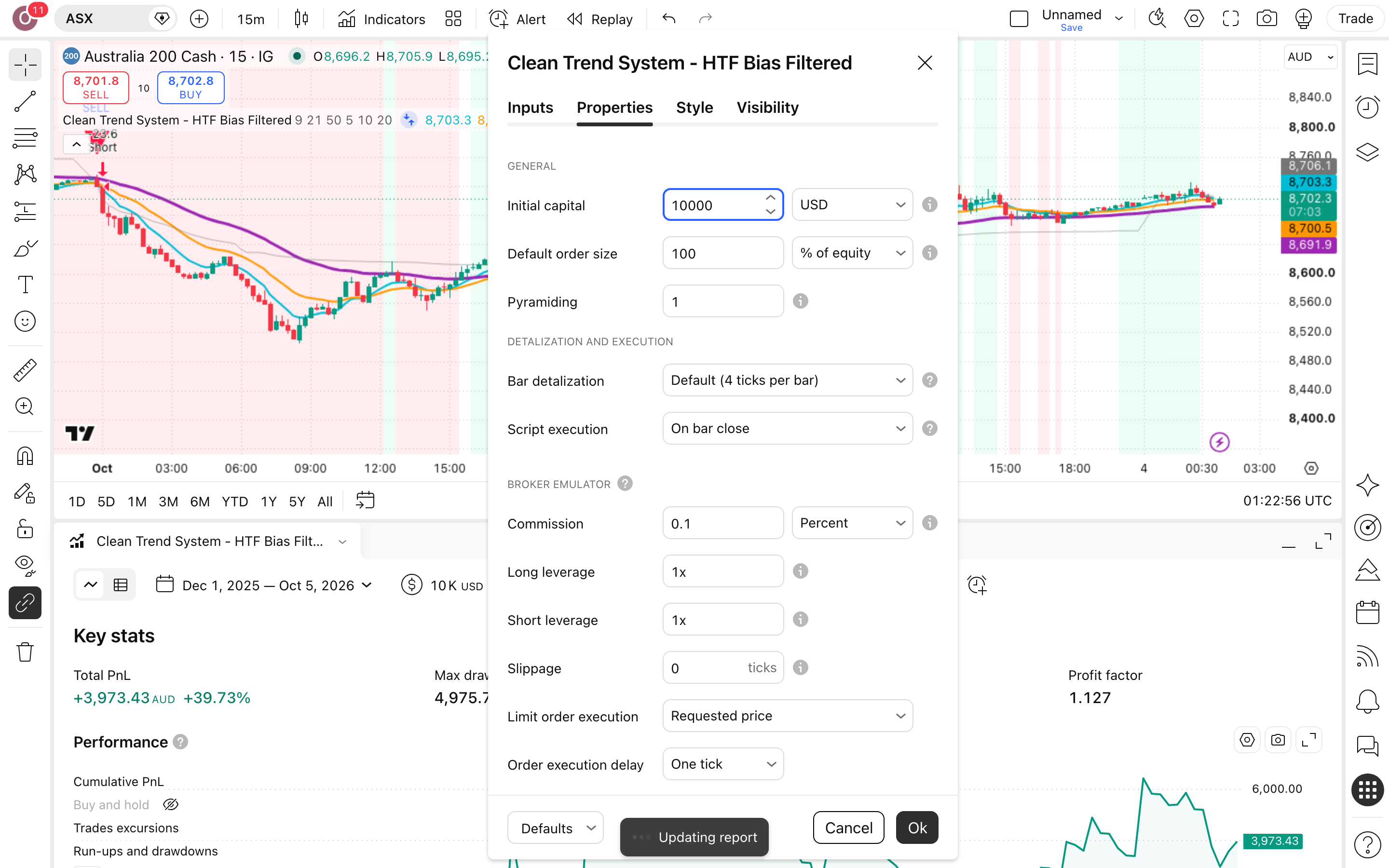Toggle lock all drawings tool
The height and width of the screenshot is (868, 1389).
pyautogui.click(x=25, y=529)
